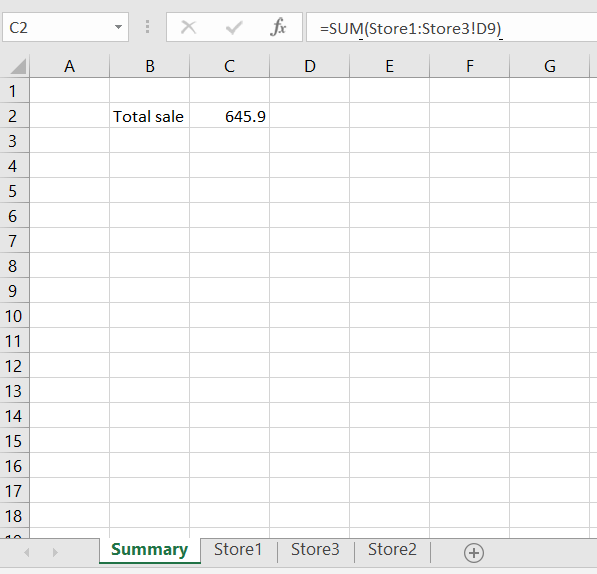
Task: Select the column G header
Action: click(549, 66)
